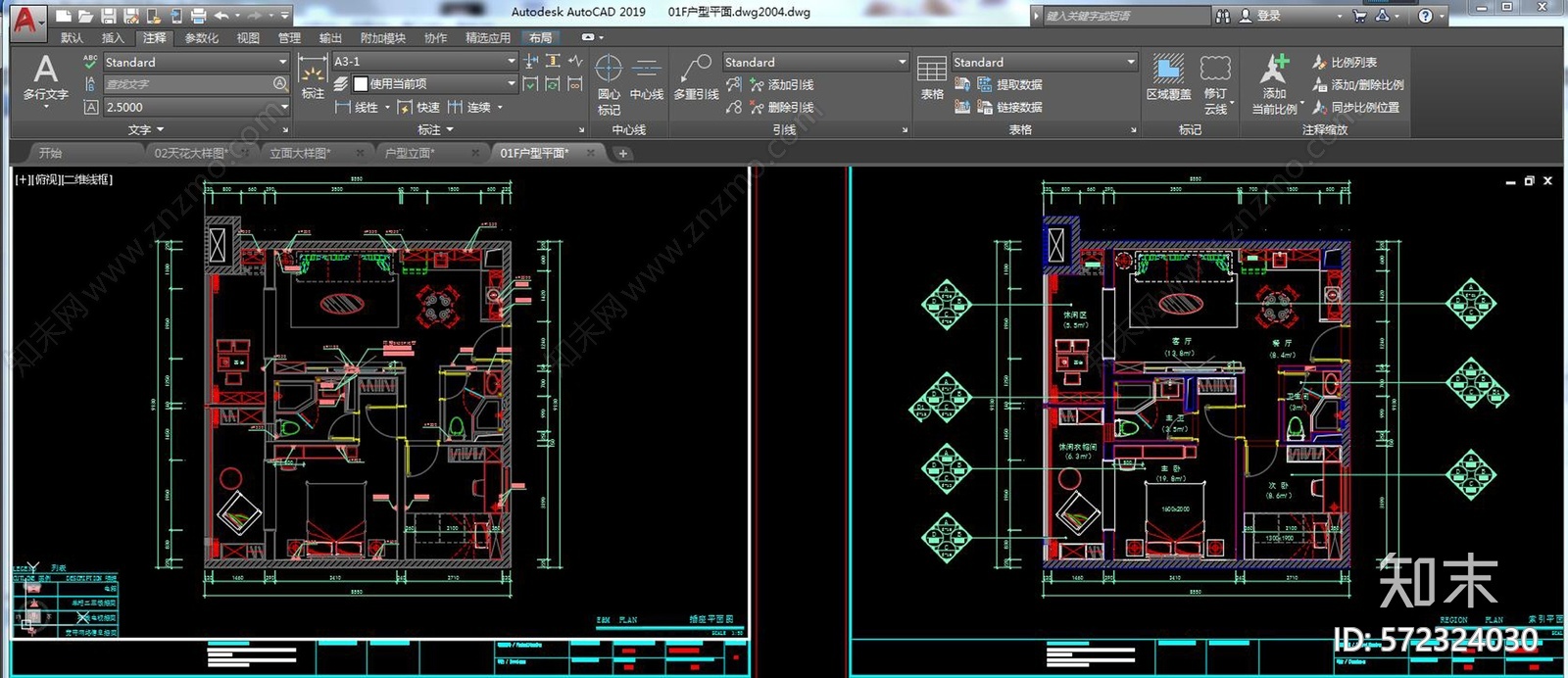Click the Dimension (标注) tool icon
This screenshot has height=678, width=1568.
coord(313,76)
